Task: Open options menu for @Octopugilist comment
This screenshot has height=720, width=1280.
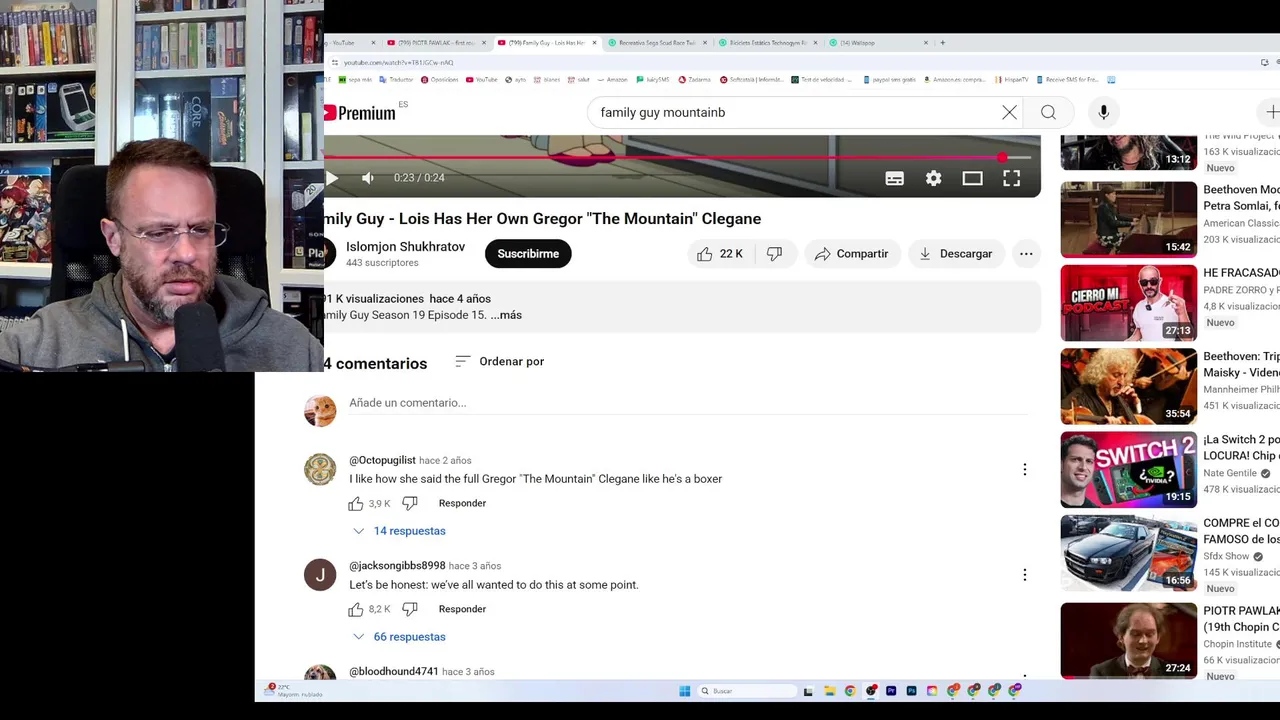Action: coord(1024,469)
